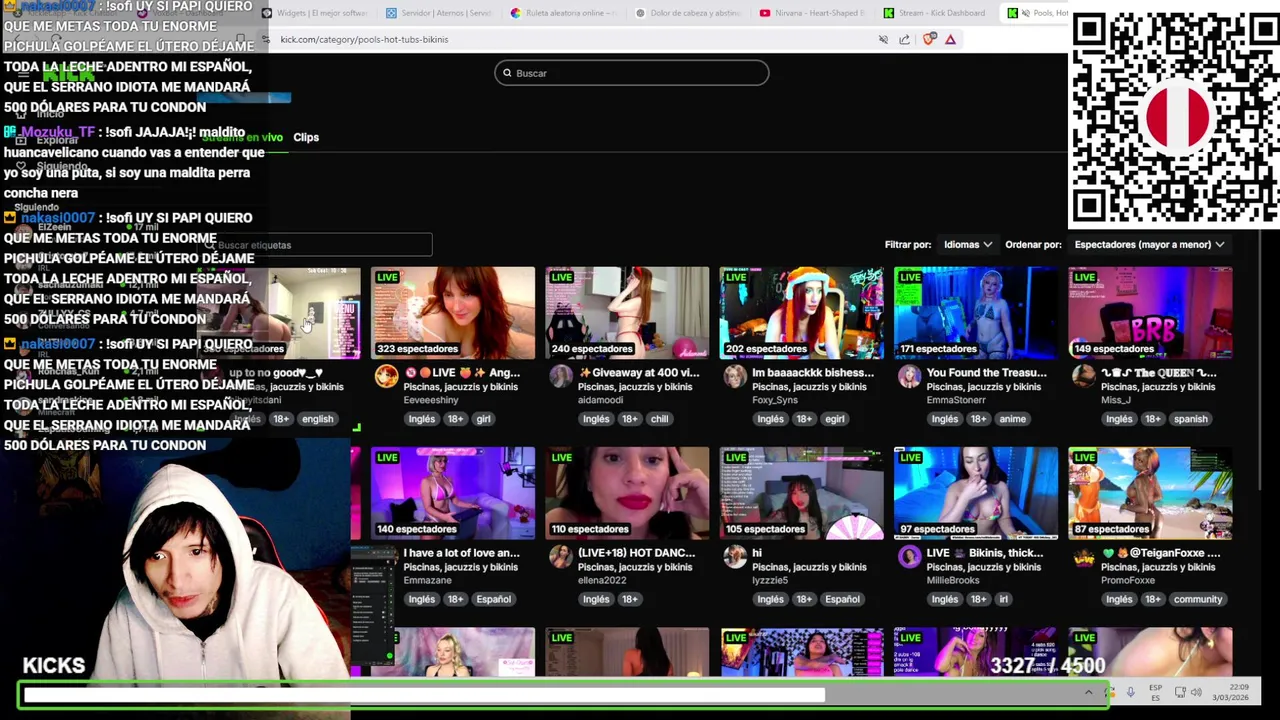The image size is (1280, 720).
Task: Switch to the Clips tab
Action: [x=306, y=137]
